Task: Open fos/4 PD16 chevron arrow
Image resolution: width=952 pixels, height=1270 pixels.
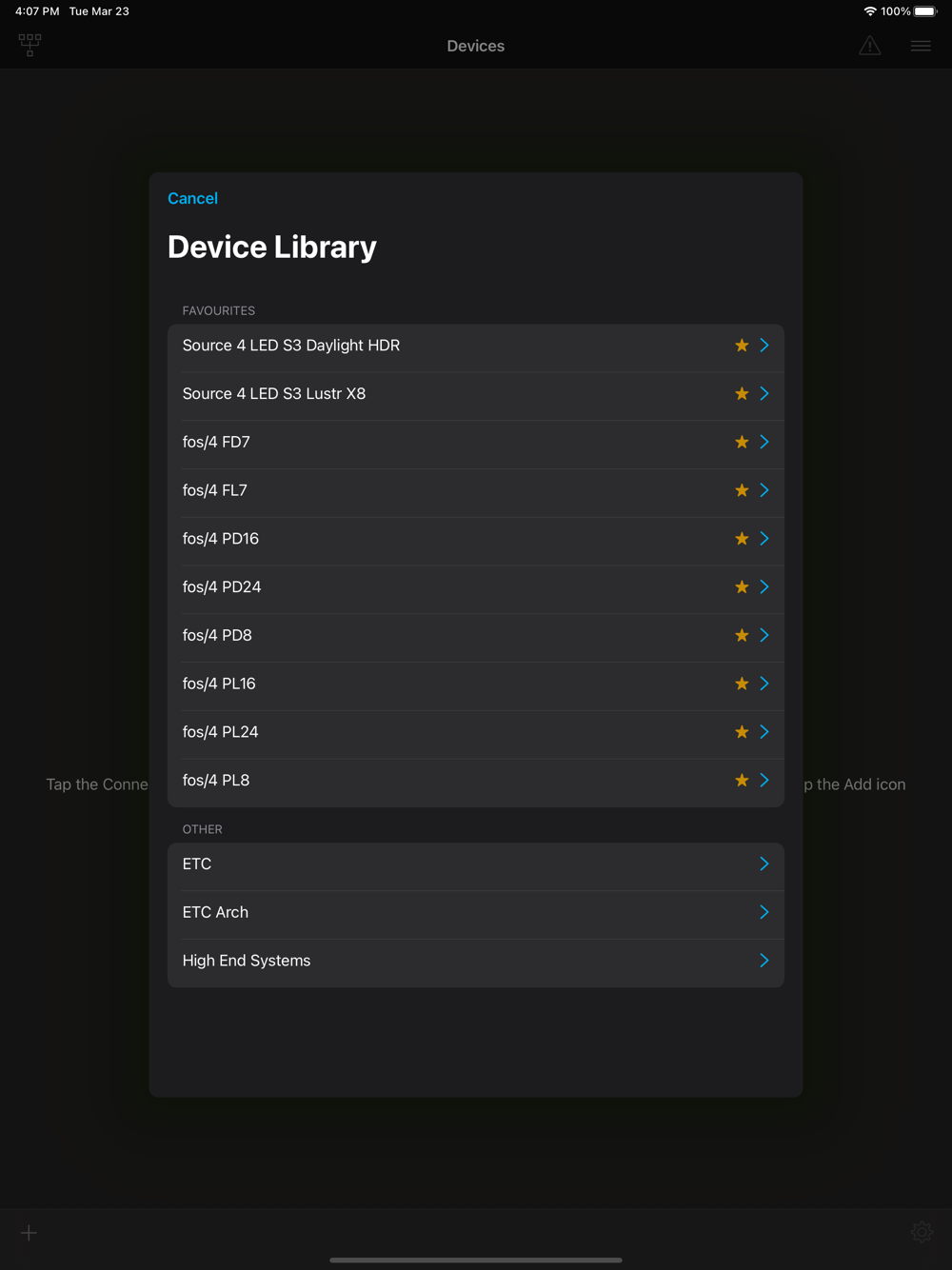Action: 764,539
